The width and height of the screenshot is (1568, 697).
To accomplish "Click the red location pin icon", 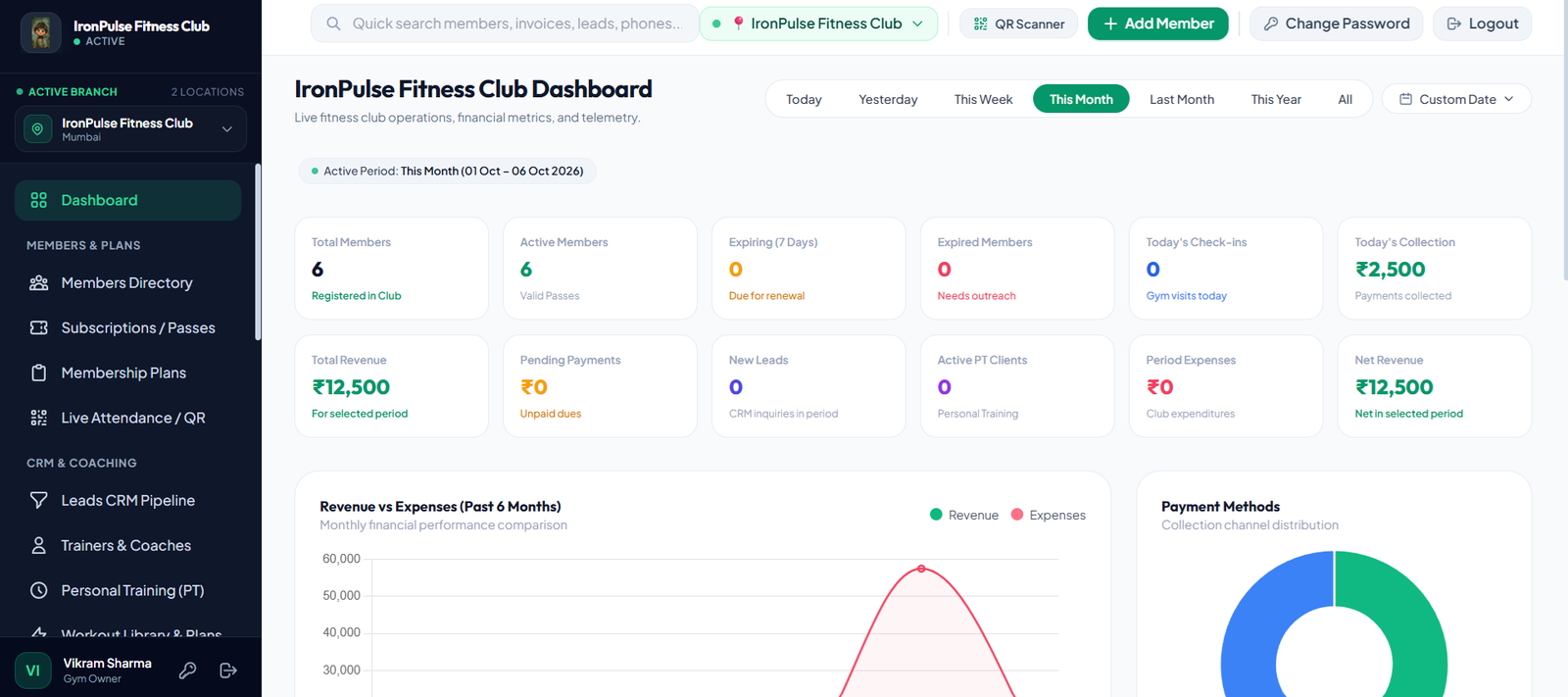I will point(738,24).
